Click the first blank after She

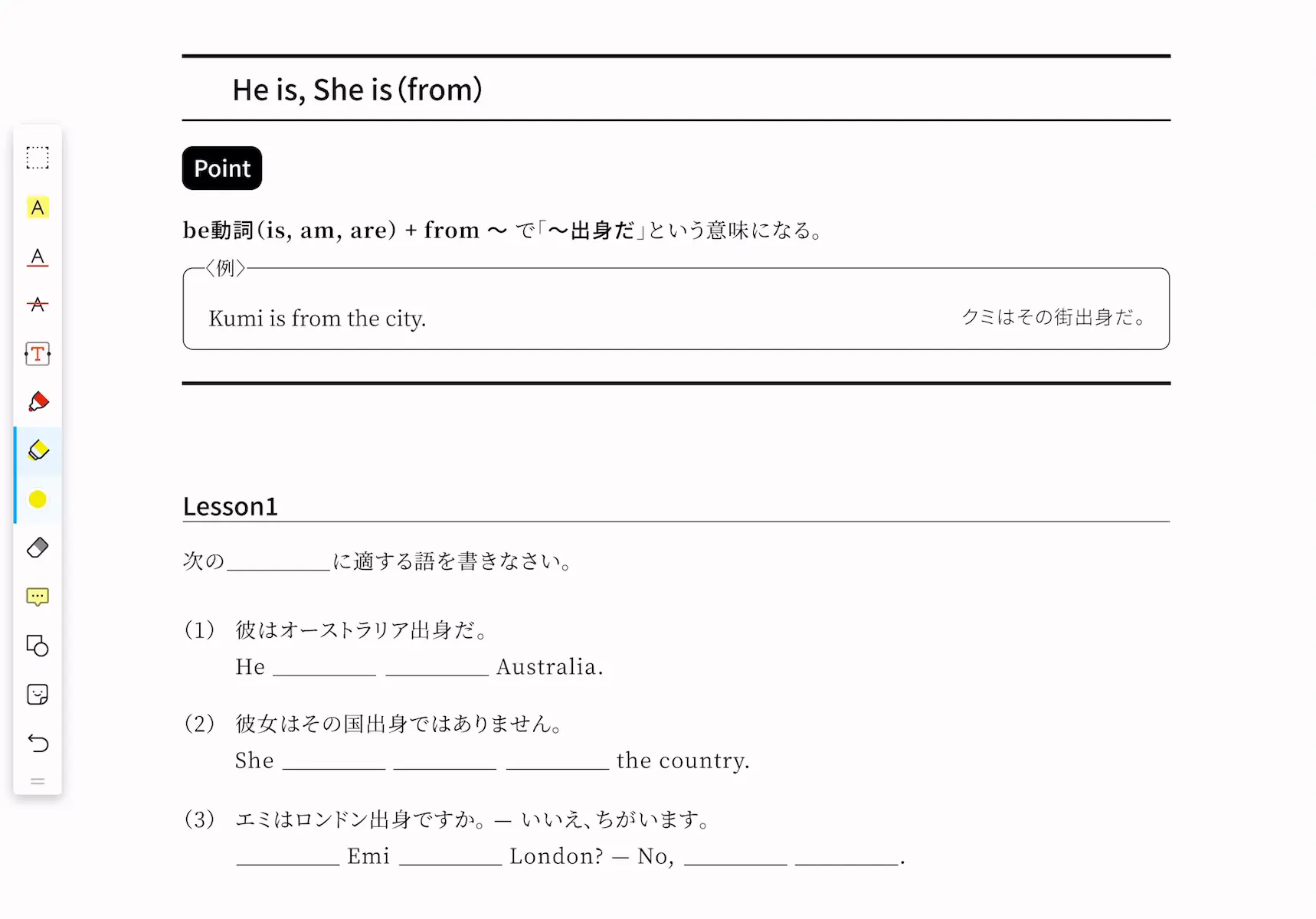(334, 760)
